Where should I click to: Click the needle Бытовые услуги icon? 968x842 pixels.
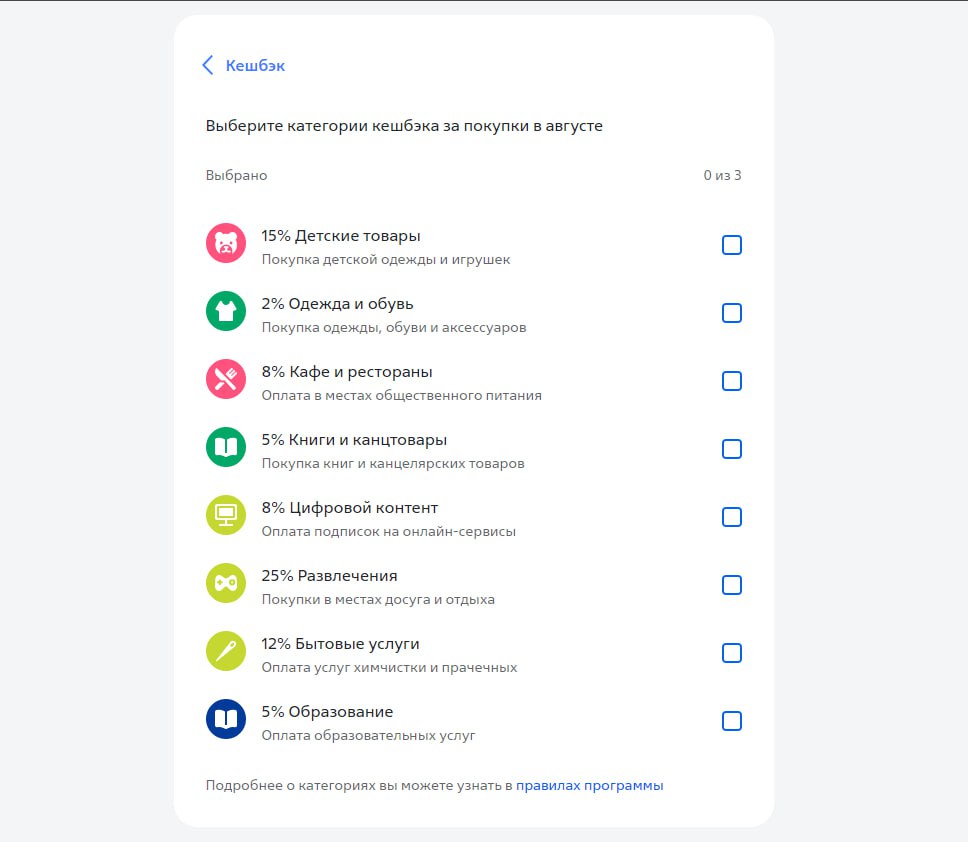[226, 651]
